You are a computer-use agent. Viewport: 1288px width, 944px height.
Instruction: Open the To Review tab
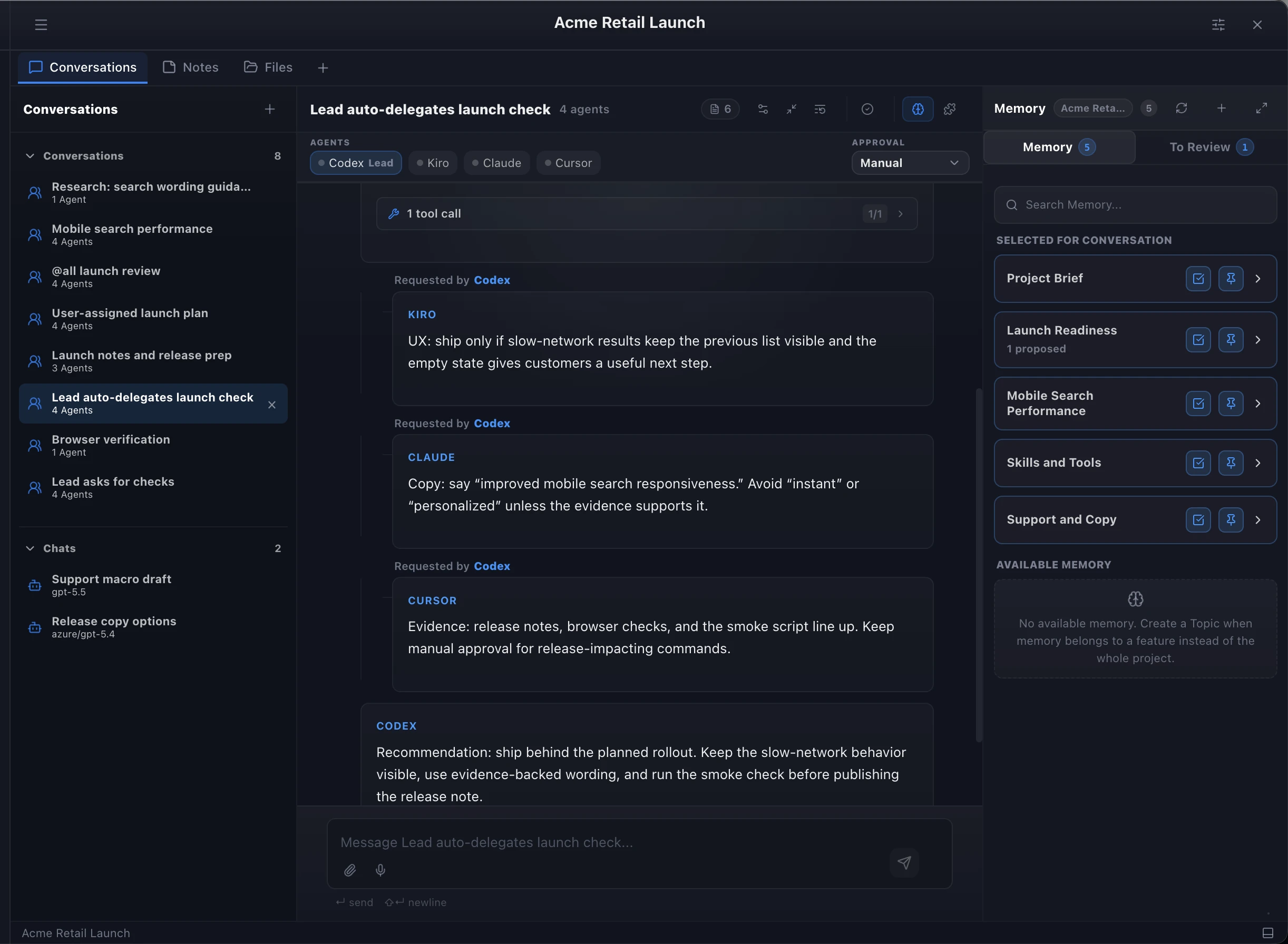[x=1212, y=147]
